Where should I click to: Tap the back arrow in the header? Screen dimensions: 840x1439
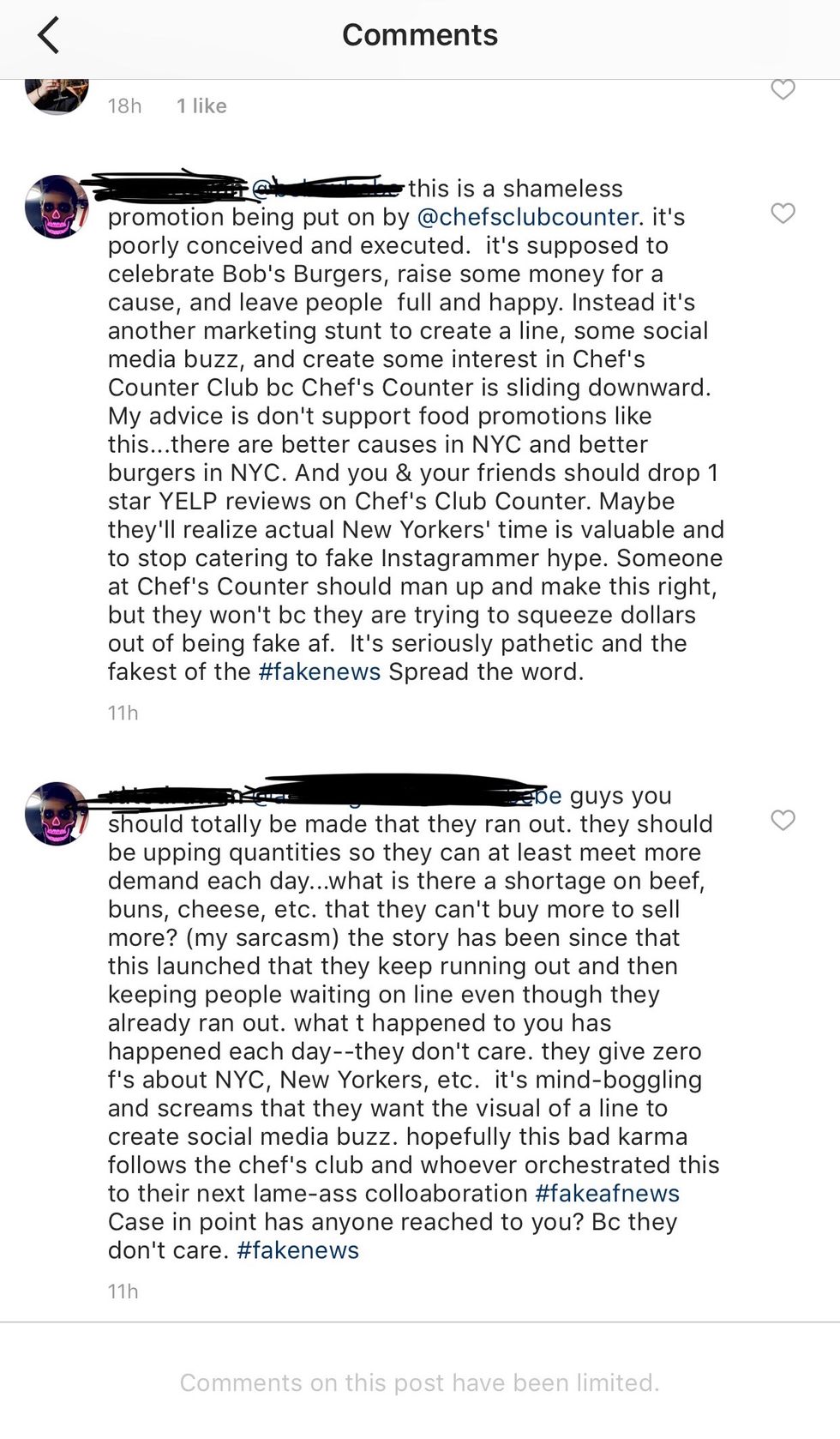click(x=48, y=36)
